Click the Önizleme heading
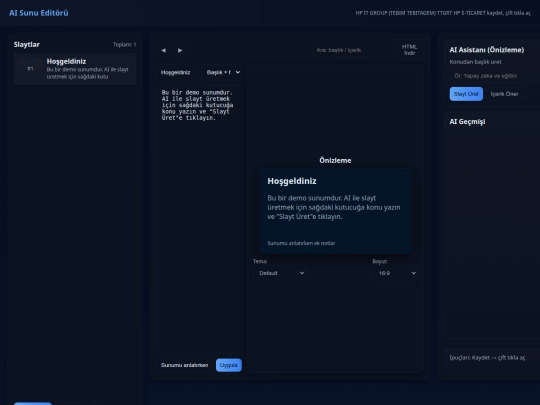This screenshot has width=540, height=405. click(x=335, y=160)
